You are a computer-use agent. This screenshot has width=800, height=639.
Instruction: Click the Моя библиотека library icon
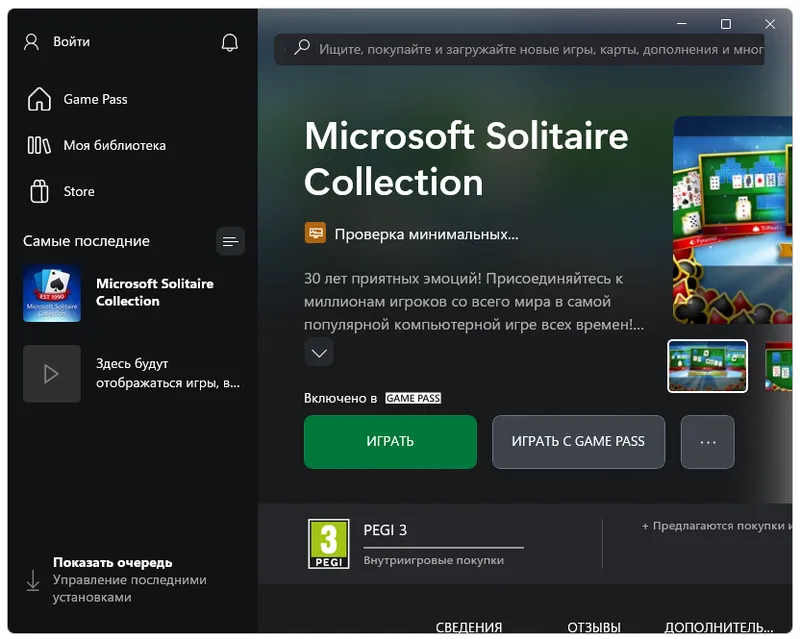(39, 145)
